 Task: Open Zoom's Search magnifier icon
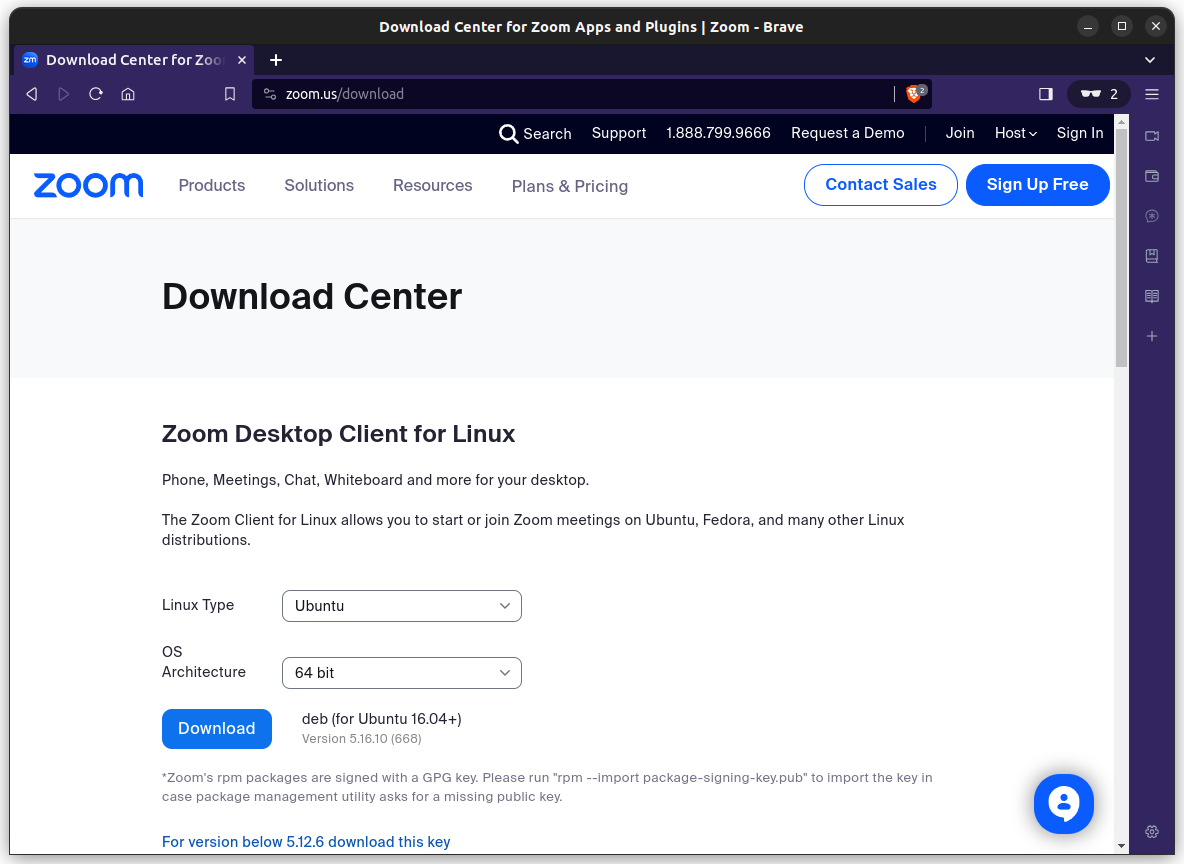[509, 133]
